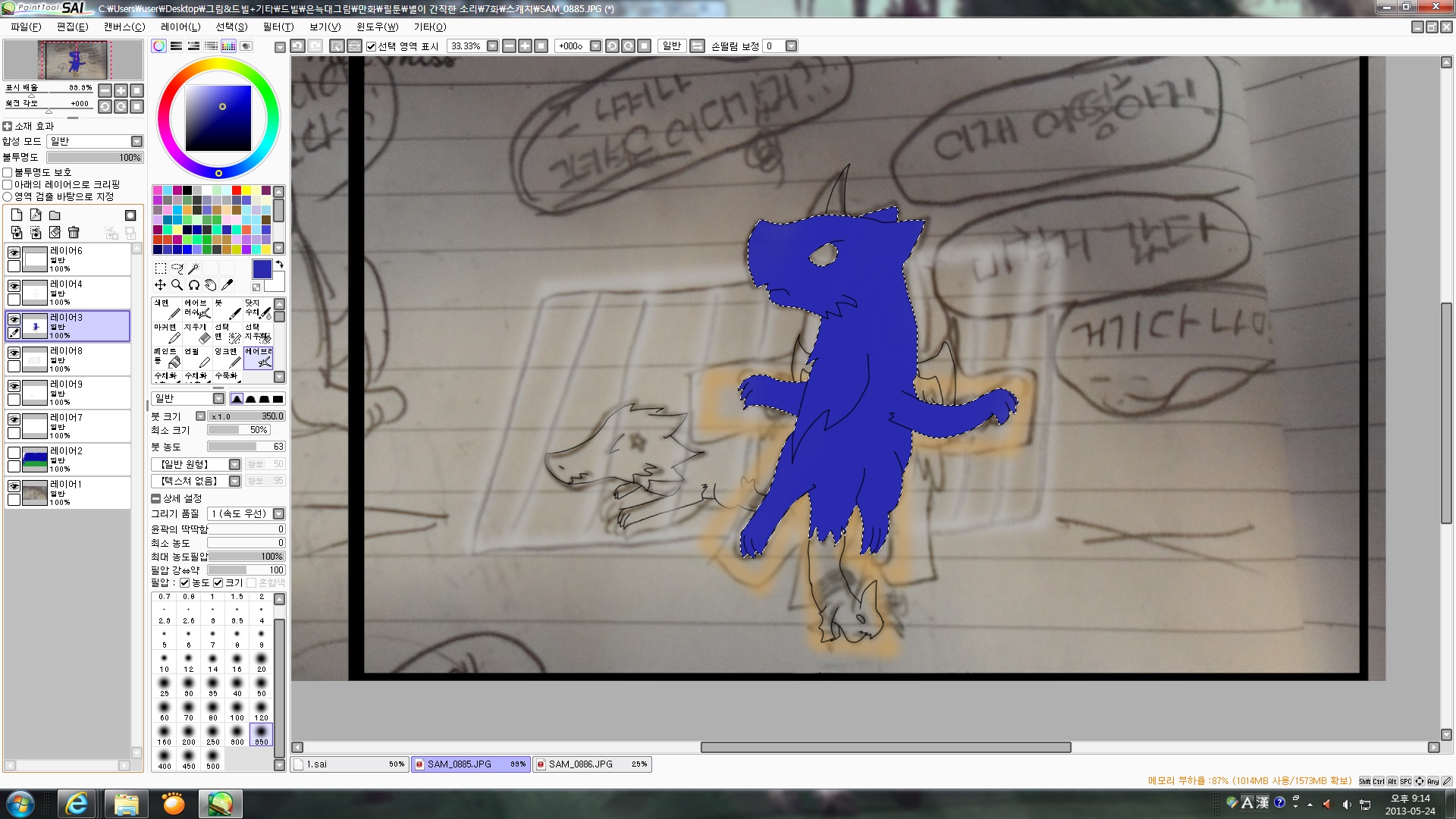Screen dimensions: 1456x819
Task: Expand the 그리기 품질 dropdown
Action: coord(278,513)
